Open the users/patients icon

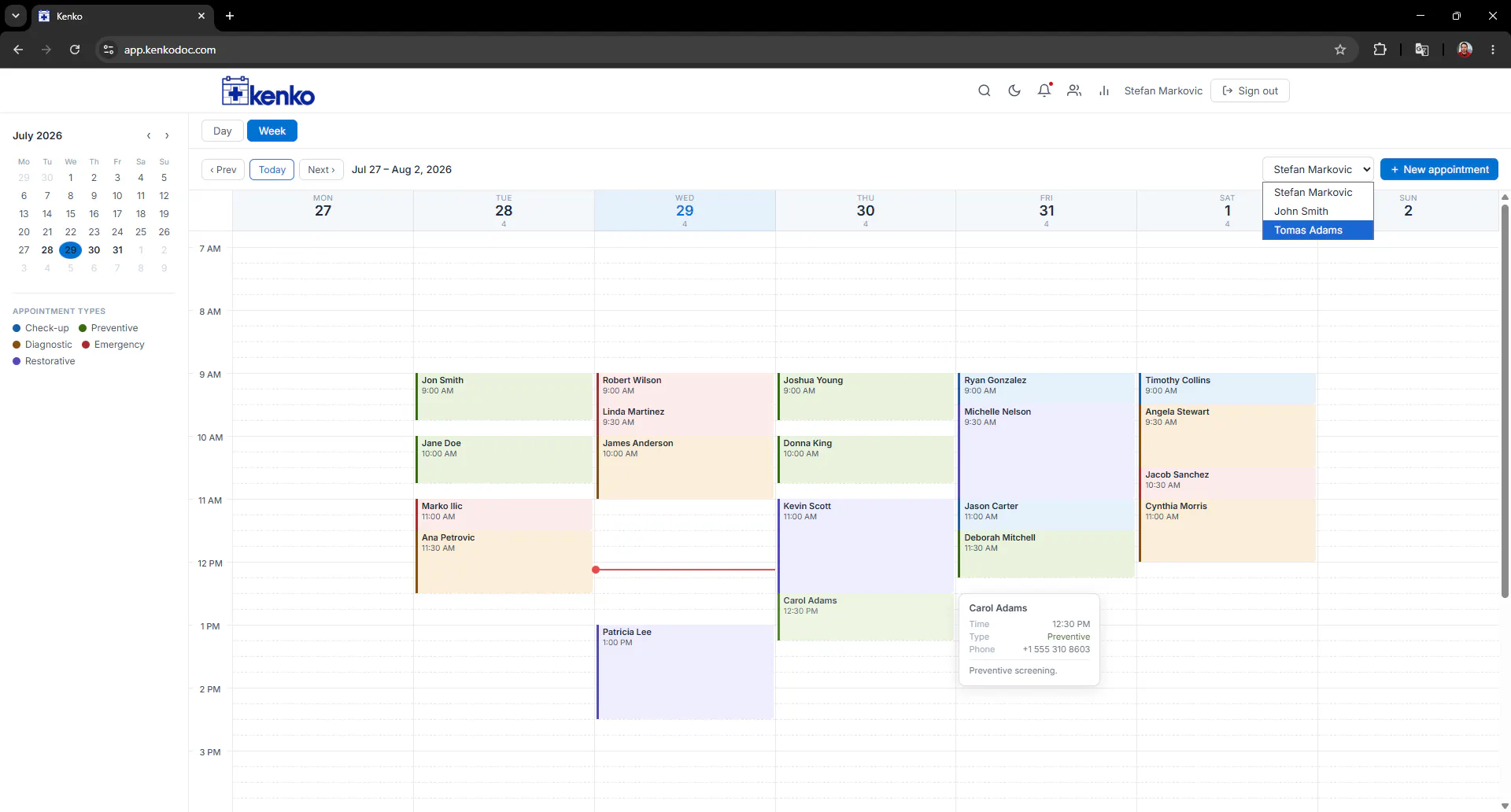pos(1074,90)
